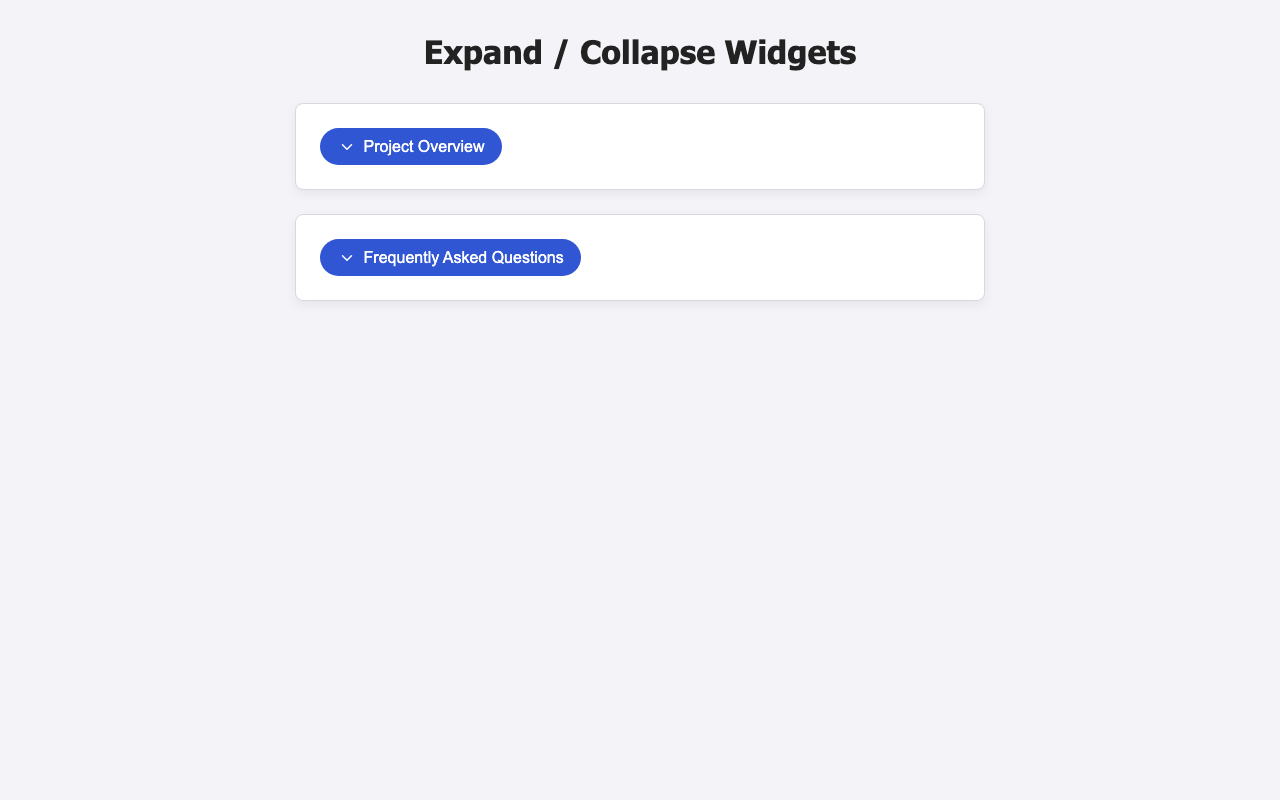Click the blue Frequently Asked Questions pill button
Image resolution: width=1280 pixels, height=800 pixels.
pyautogui.click(x=450, y=257)
